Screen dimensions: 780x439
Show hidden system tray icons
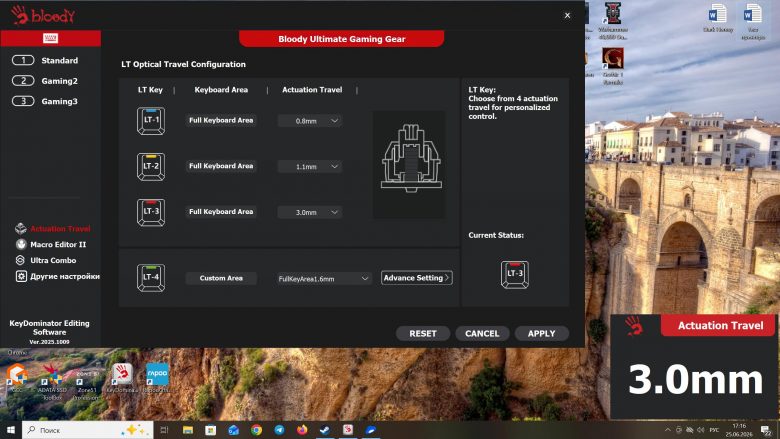[x=667, y=430]
